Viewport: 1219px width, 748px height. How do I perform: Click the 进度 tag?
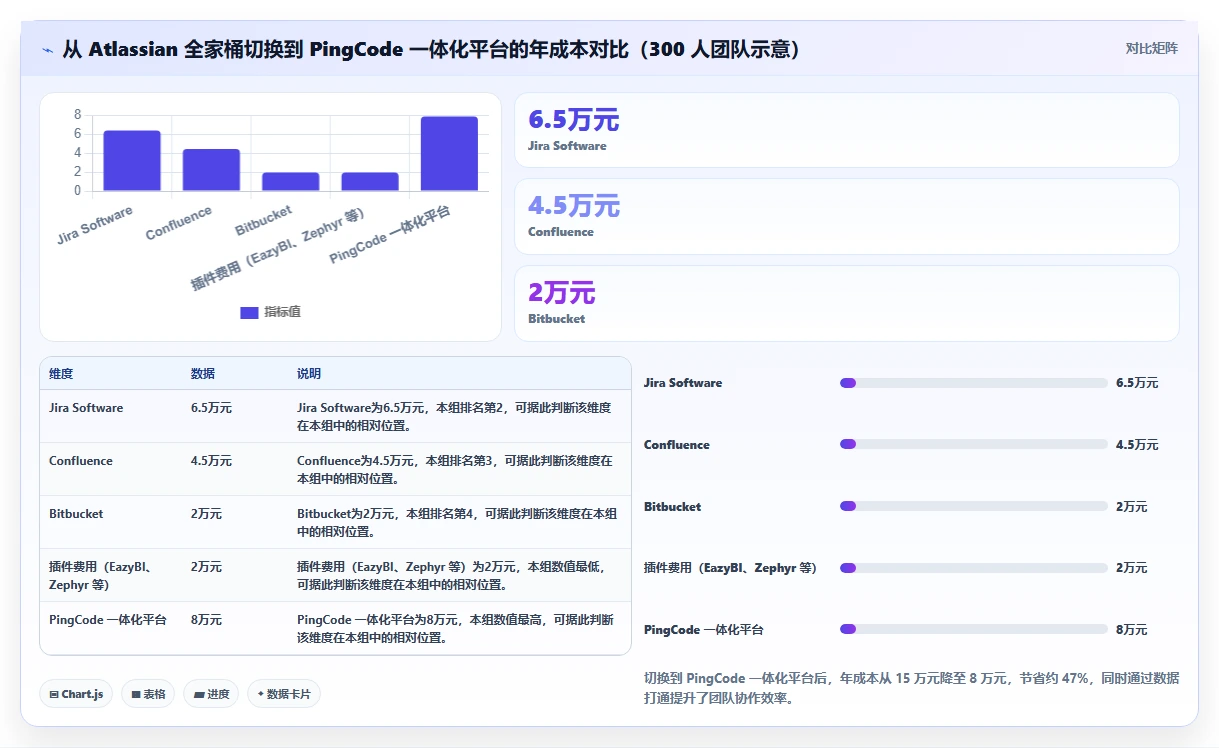(211, 694)
